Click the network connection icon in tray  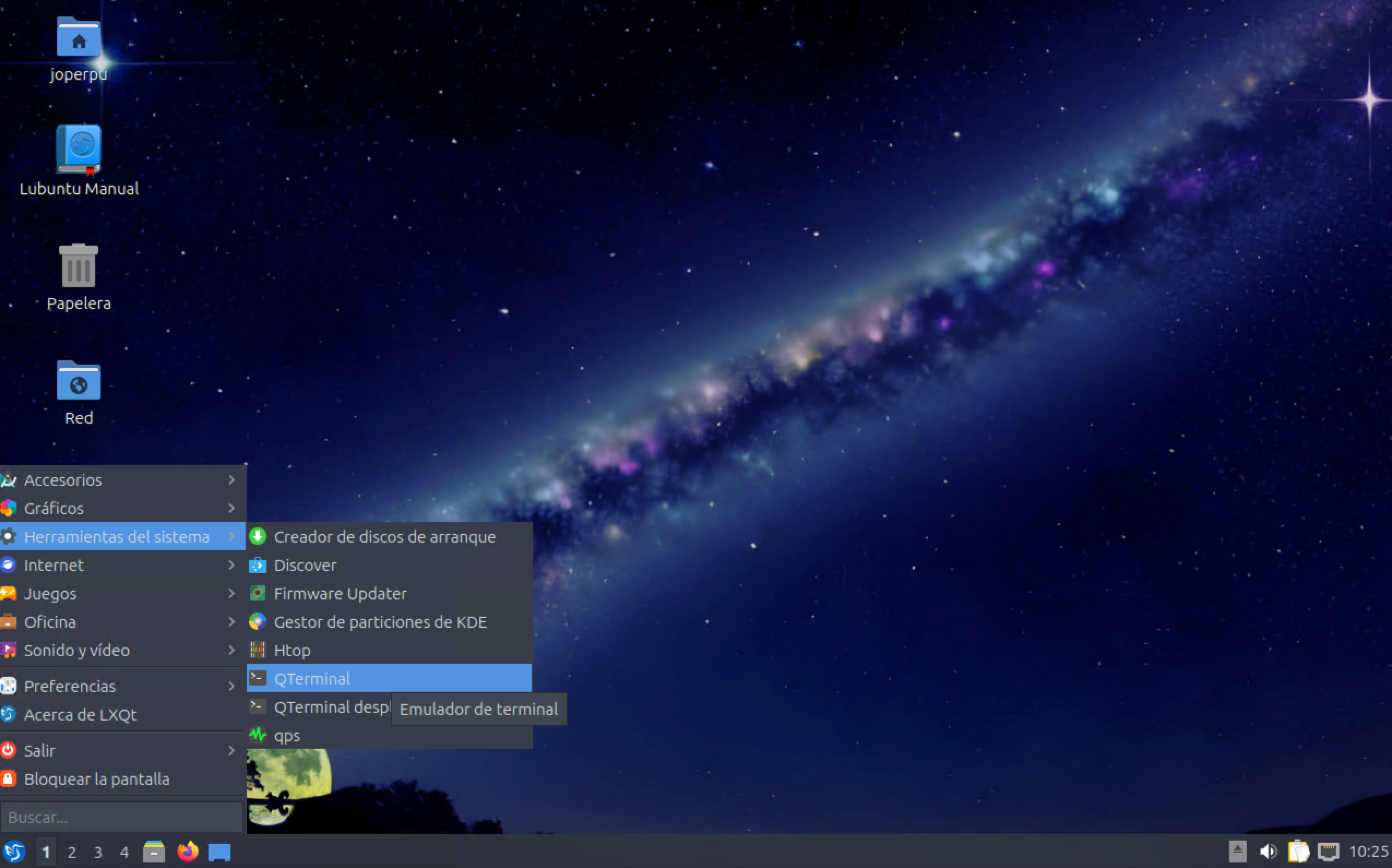coord(1328,852)
